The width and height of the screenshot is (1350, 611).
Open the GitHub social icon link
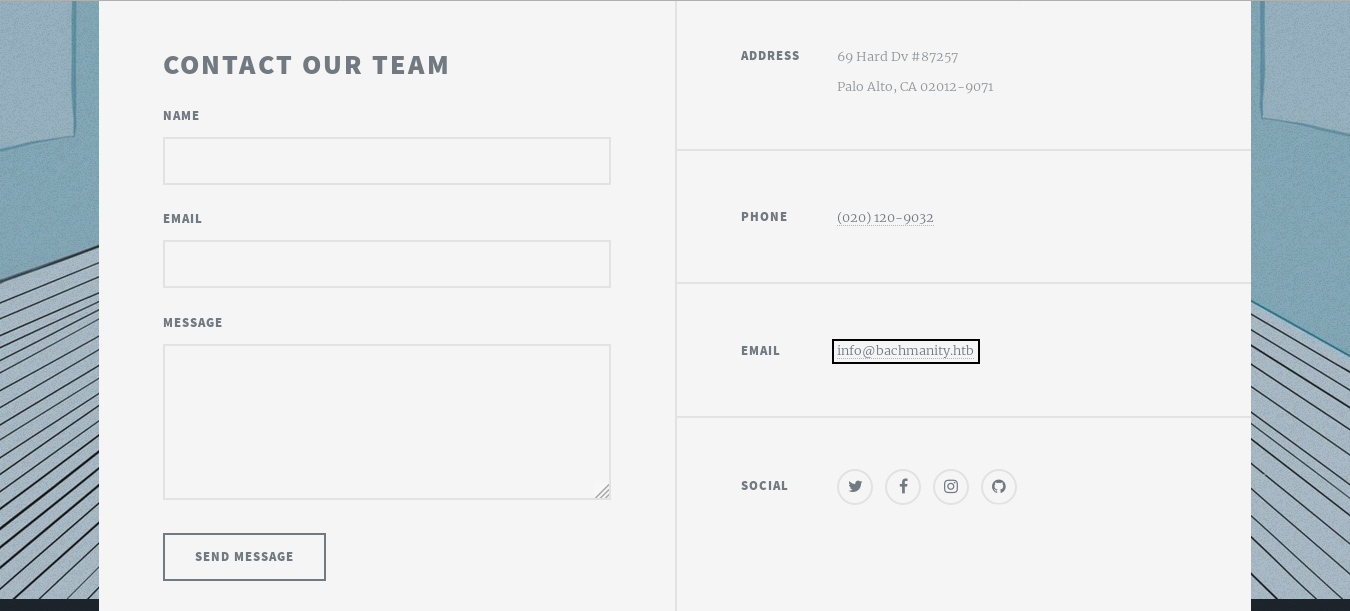pos(999,487)
